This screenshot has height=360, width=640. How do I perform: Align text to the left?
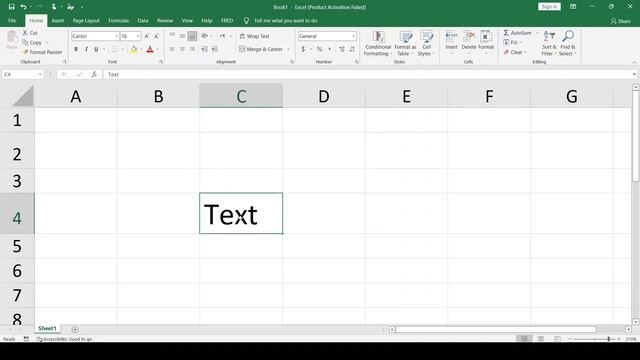tap(172, 49)
